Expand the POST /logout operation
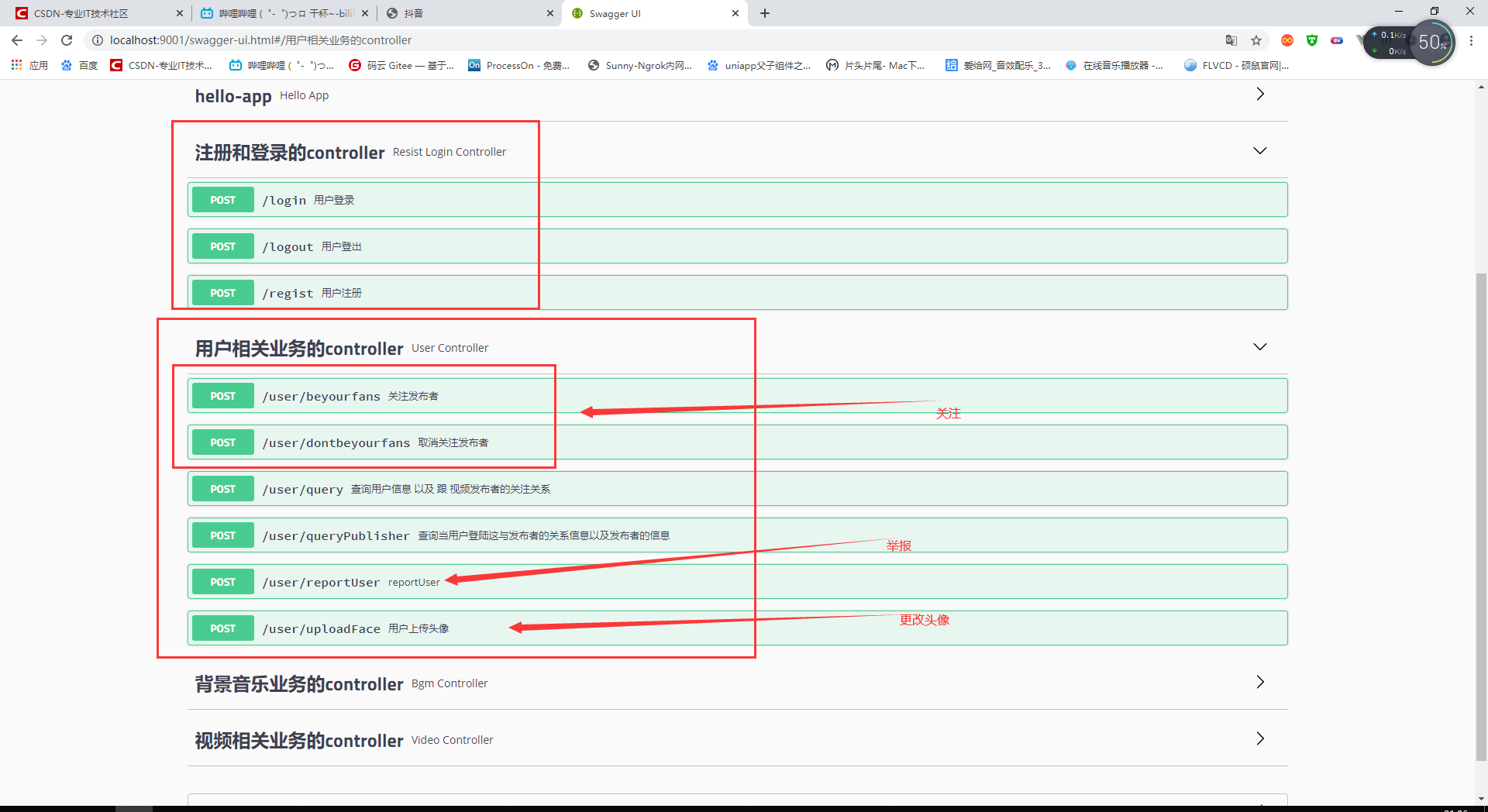This screenshot has height=812, width=1488. (x=737, y=246)
